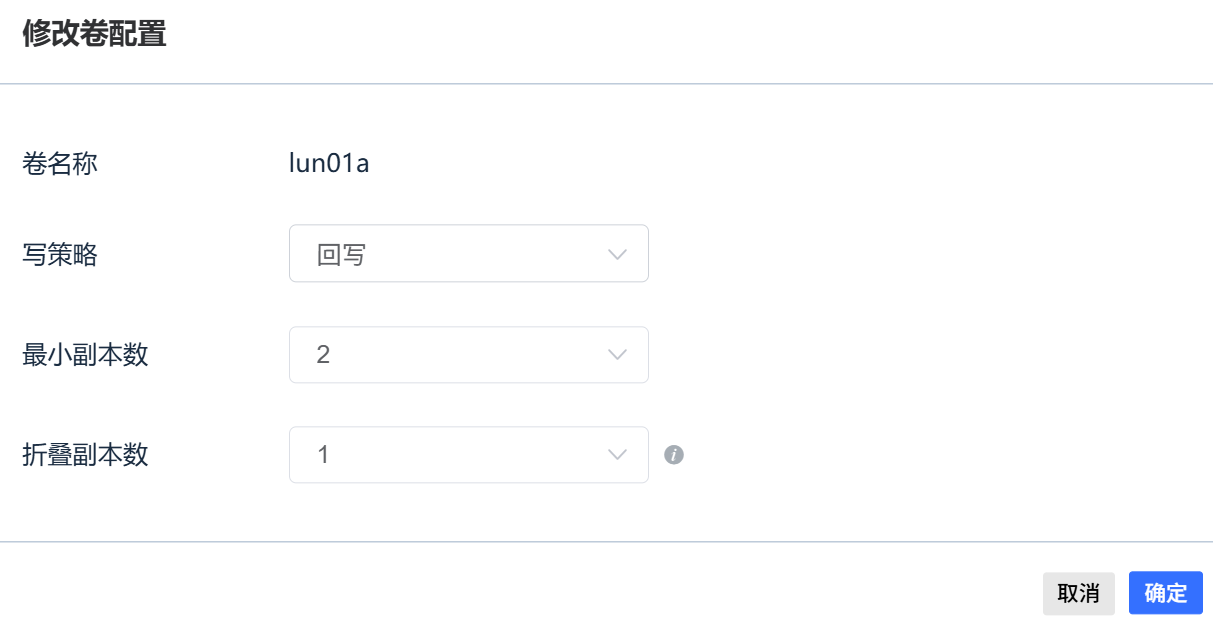Viewport: 1213px width, 637px height.
Task: Click the dialog title 修改卷配置
Action: 94,34
